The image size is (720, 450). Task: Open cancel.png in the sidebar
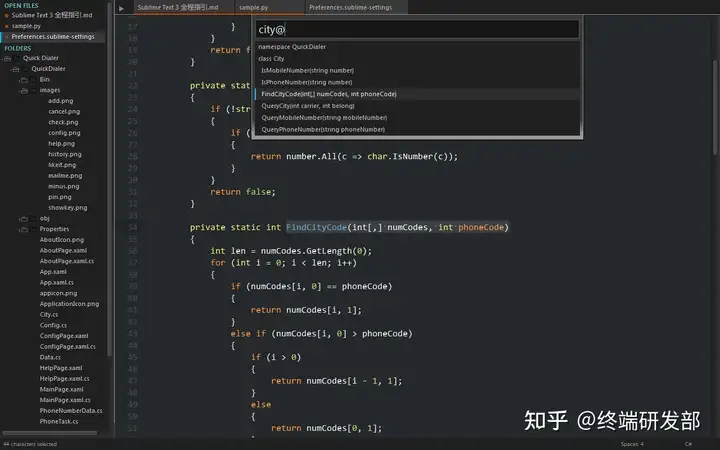[x=64, y=112]
